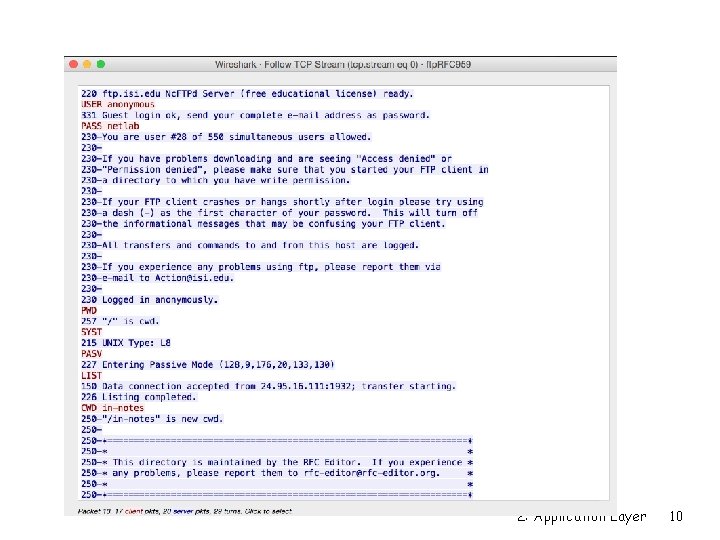The height and width of the screenshot is (540, 720).
Task: Click the Wireshark Follow TCP Stream title
Action: (343, 65)
